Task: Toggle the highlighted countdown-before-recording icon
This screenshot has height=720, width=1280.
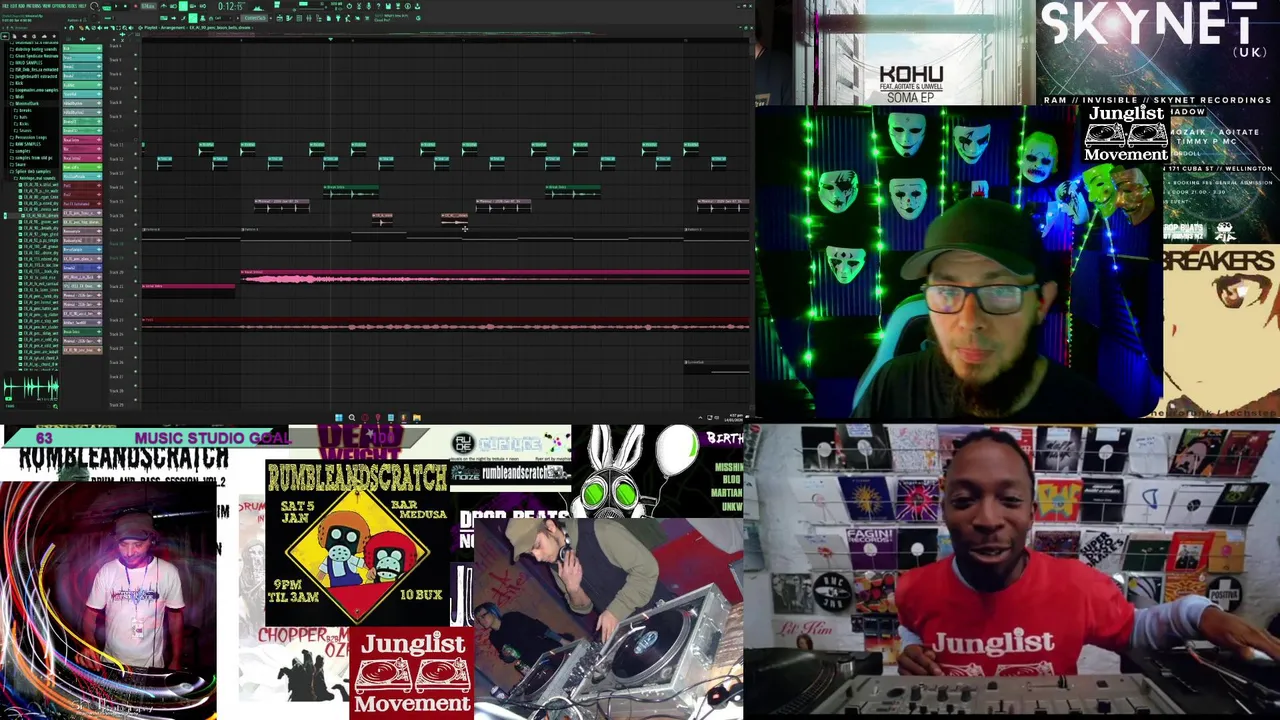Action: (x=183, y=6)
